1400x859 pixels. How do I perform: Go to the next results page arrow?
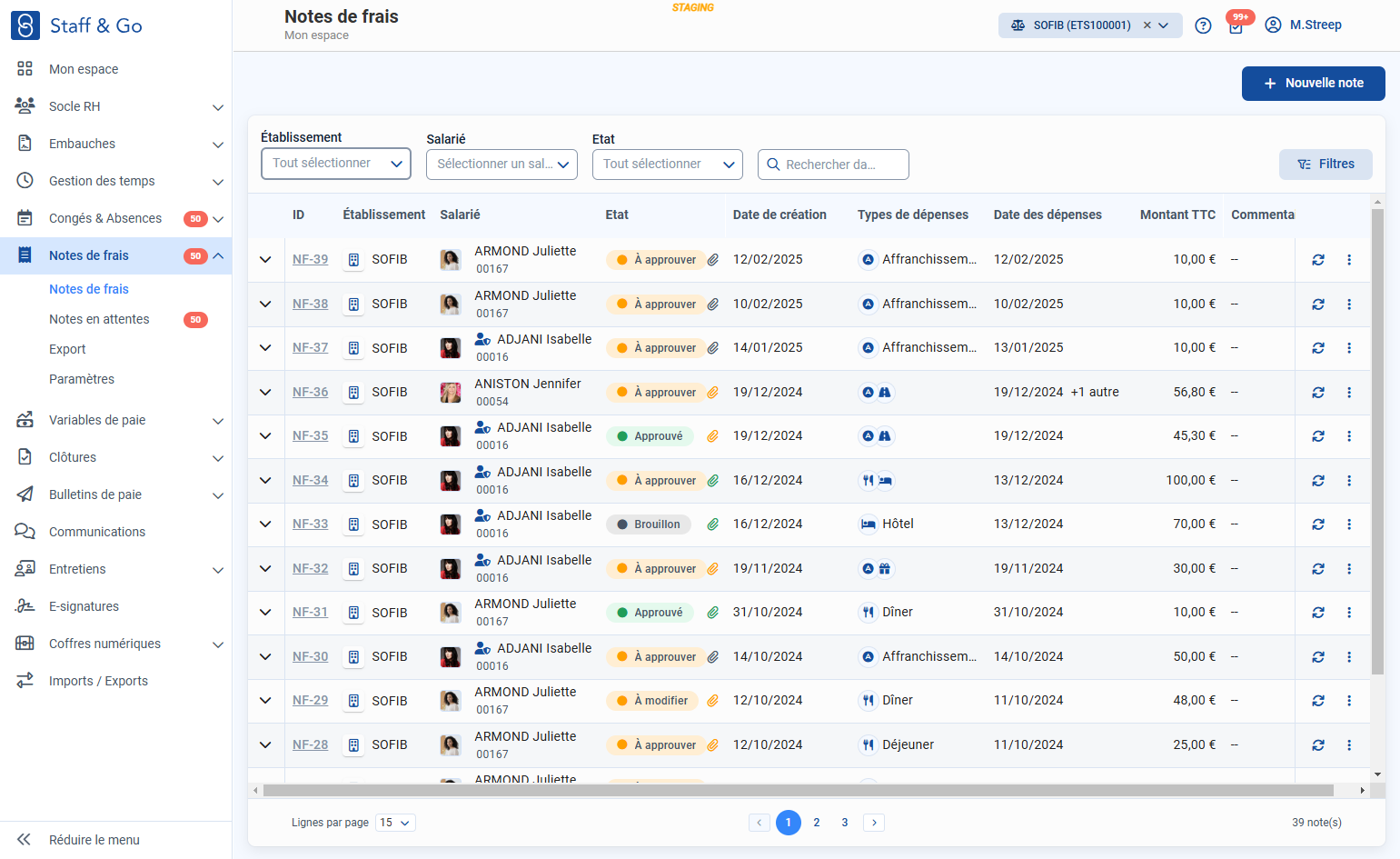[x=874, y=823]
